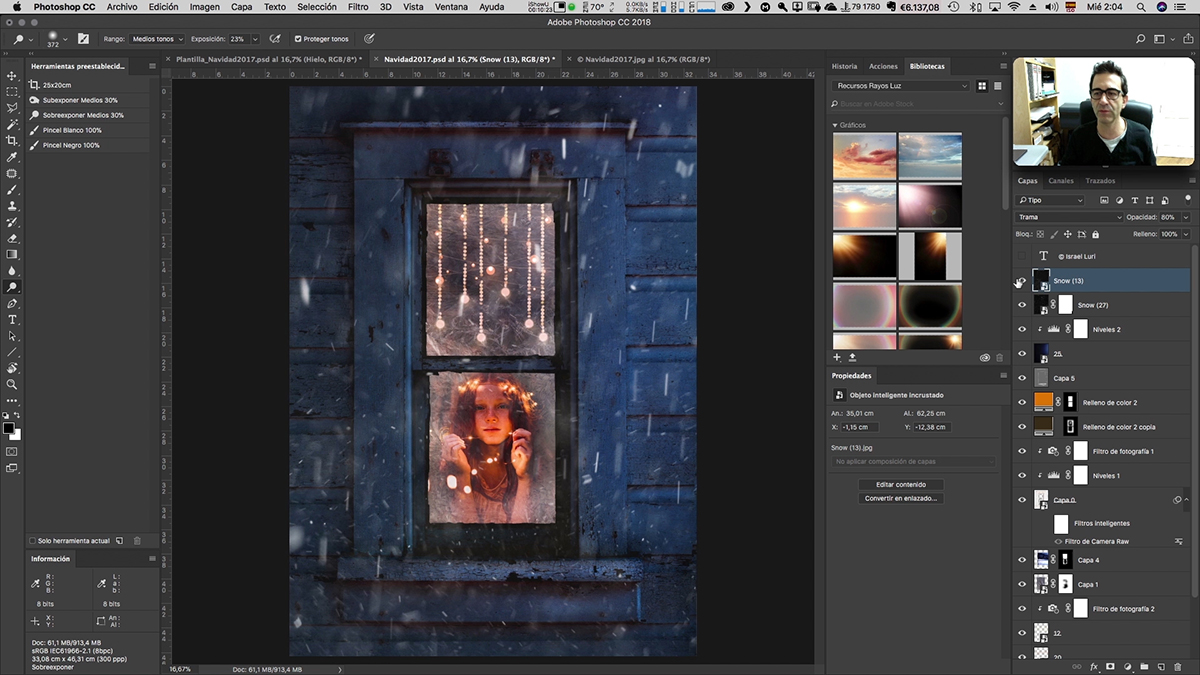Image resolution: width=1200 pixels, height=675 pixels.
Task: Hide the Snow (13) layer
Action: point(1021,281)
